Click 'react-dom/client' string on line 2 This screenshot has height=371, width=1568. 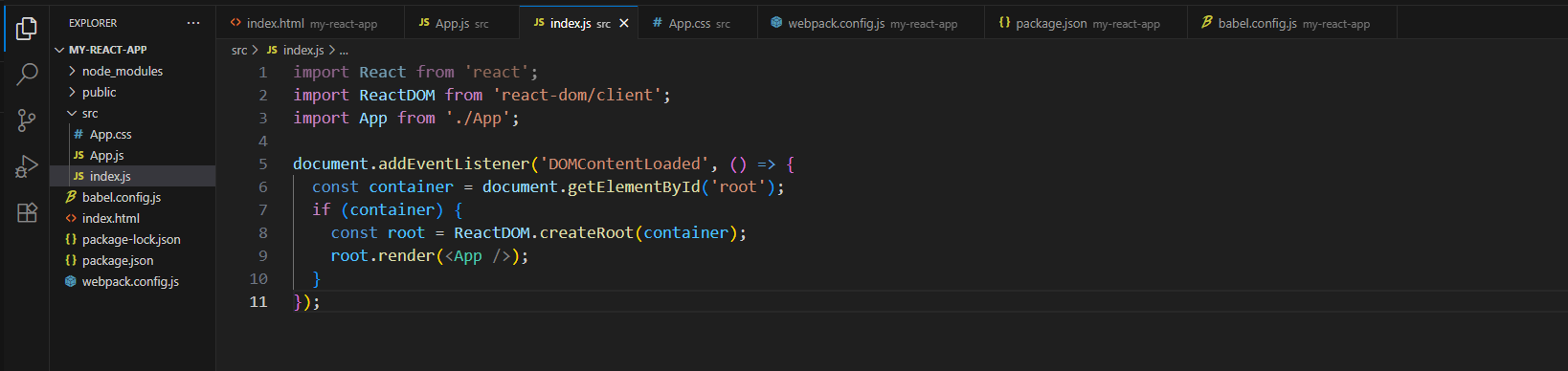[x=576, y=95]
